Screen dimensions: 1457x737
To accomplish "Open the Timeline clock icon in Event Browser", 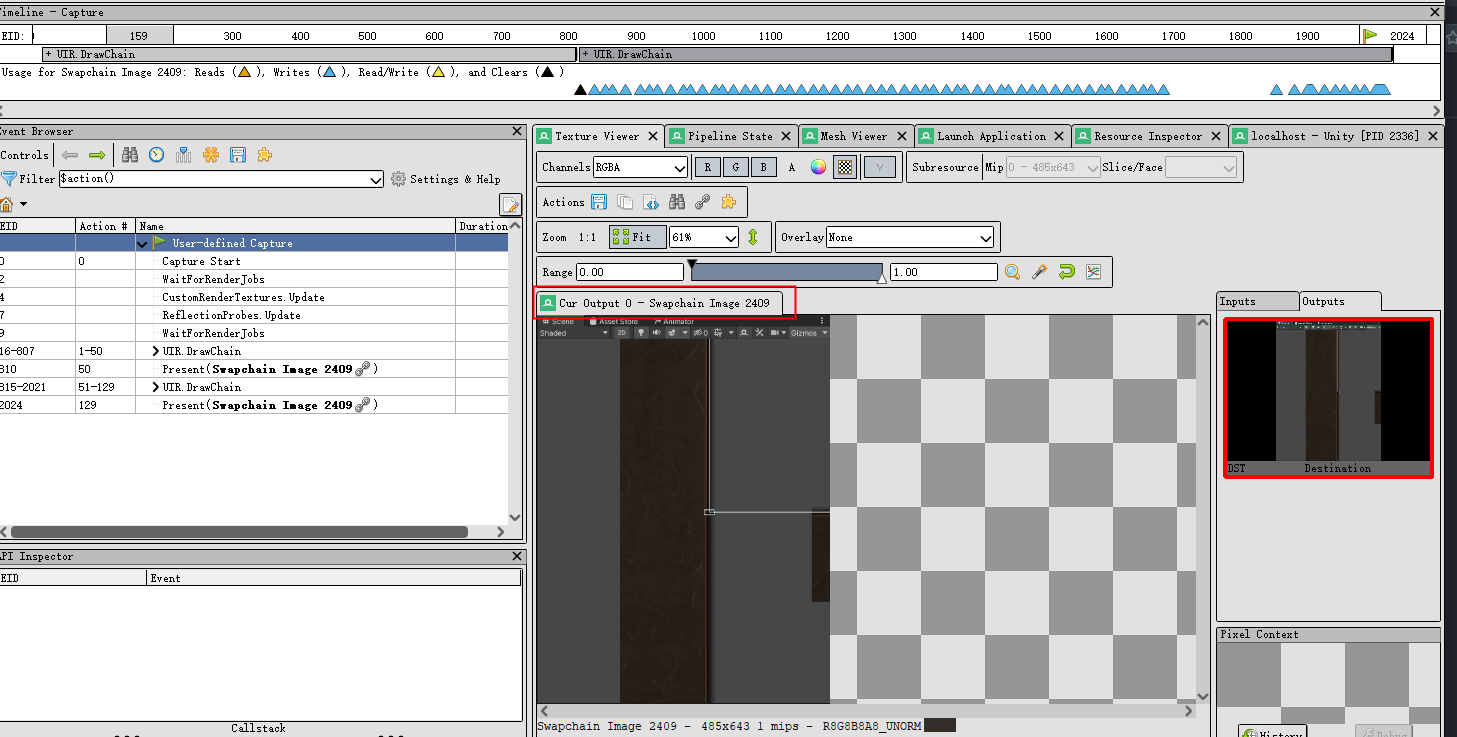I will coord(157,155).
